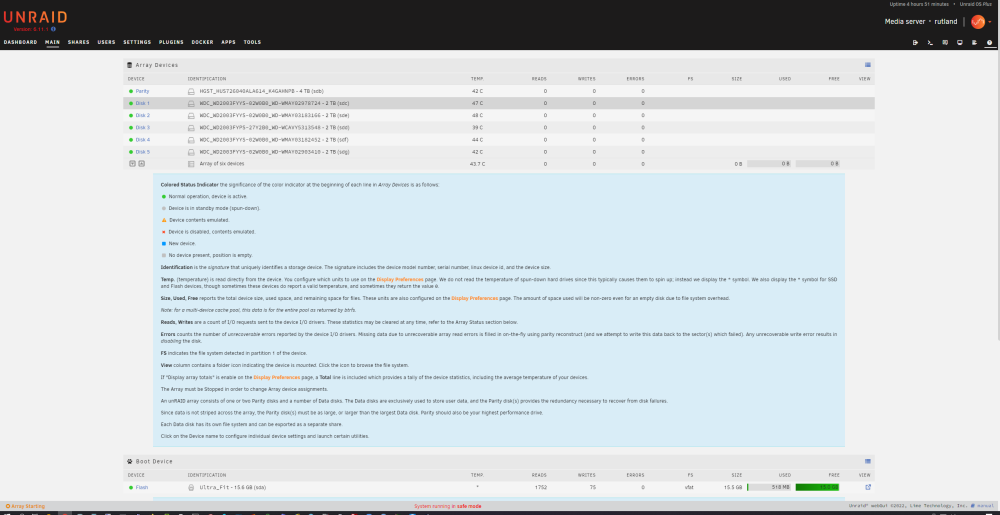Toggle the help icon in the navbar
The height and width of the screenshot is (515, 1000).
click(989, 43)
